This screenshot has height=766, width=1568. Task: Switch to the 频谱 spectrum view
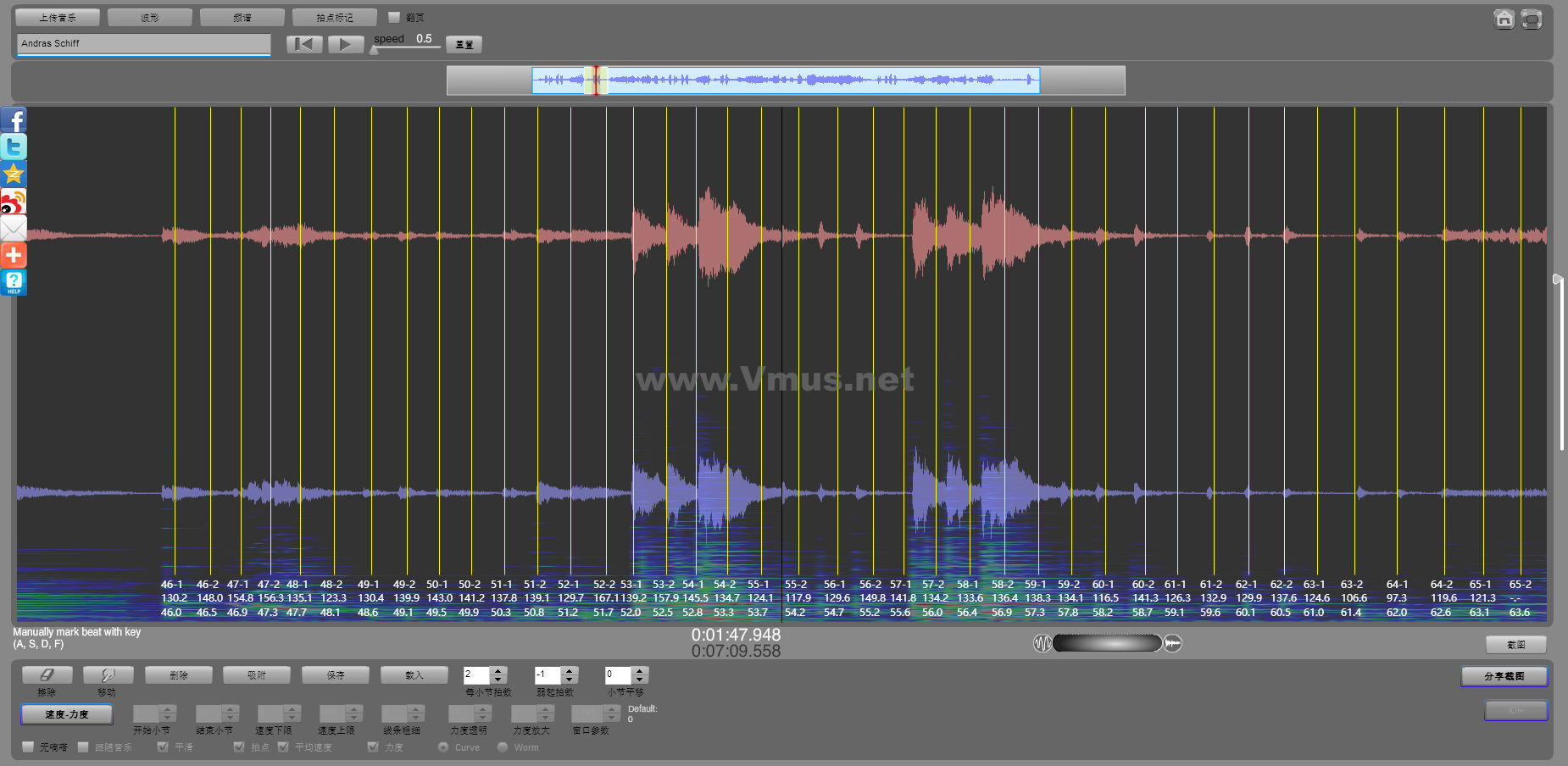pos(242,18)
